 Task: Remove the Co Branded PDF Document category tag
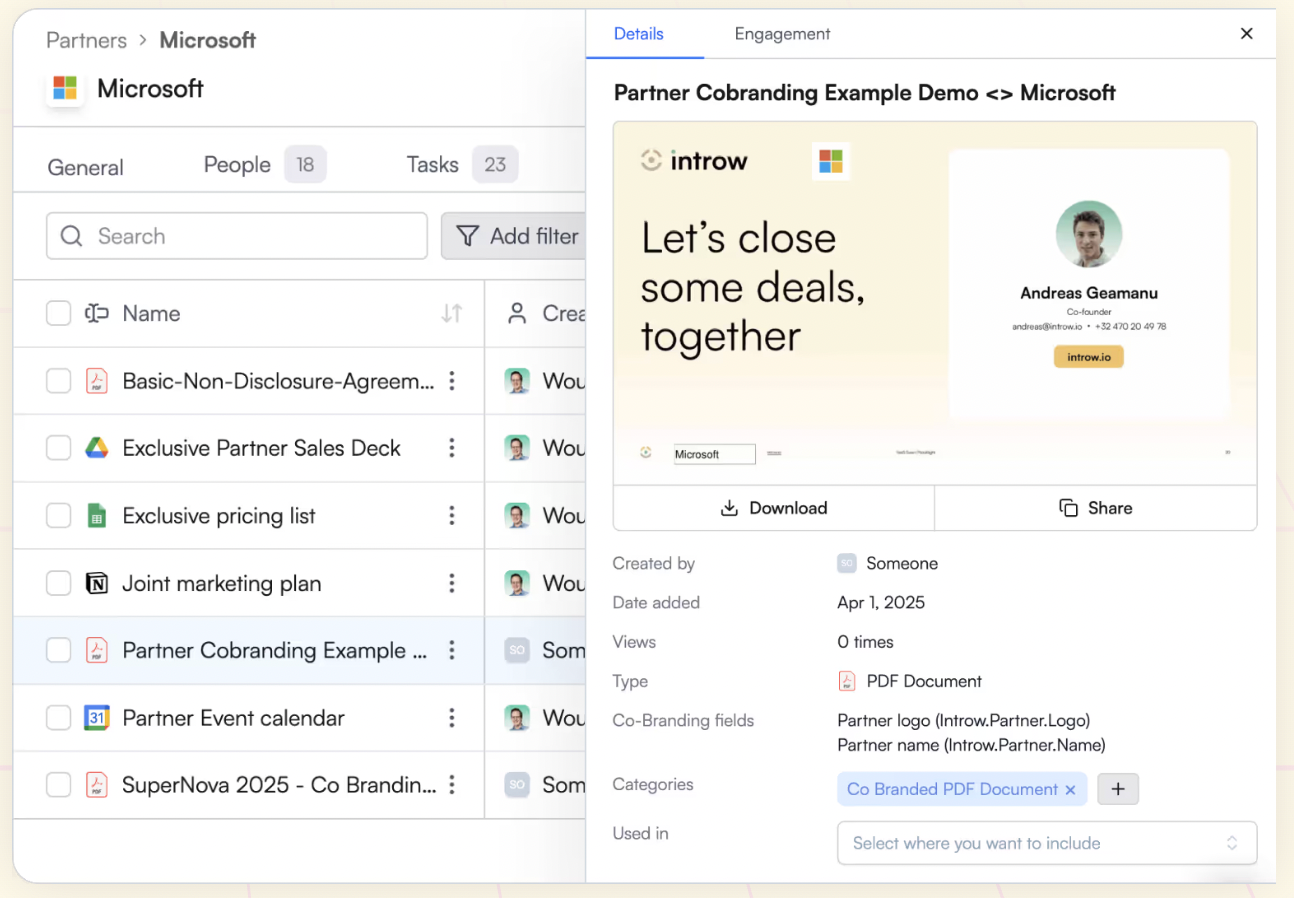pyautogui.click(x=1070, y=790)
